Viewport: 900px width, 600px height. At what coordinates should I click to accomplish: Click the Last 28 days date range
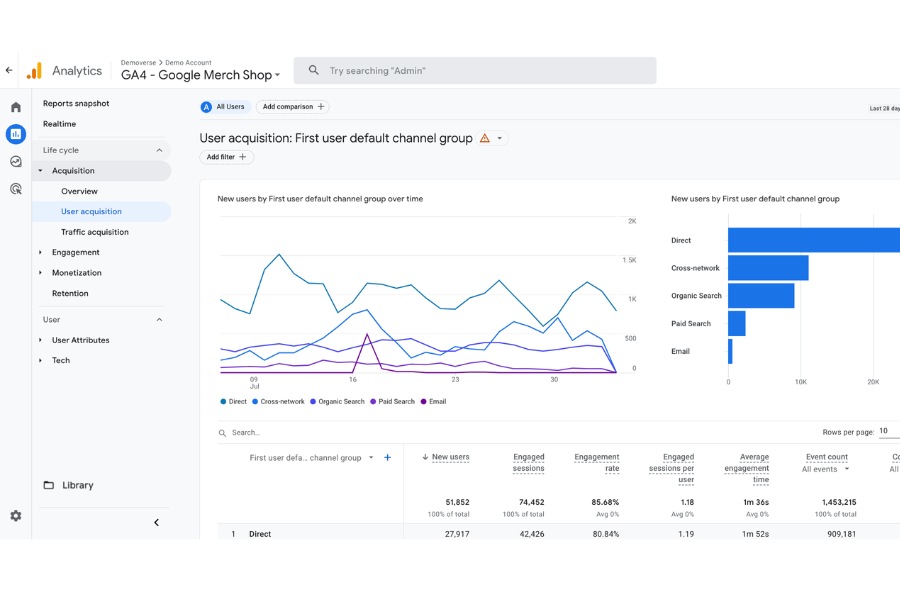point(885,108)
